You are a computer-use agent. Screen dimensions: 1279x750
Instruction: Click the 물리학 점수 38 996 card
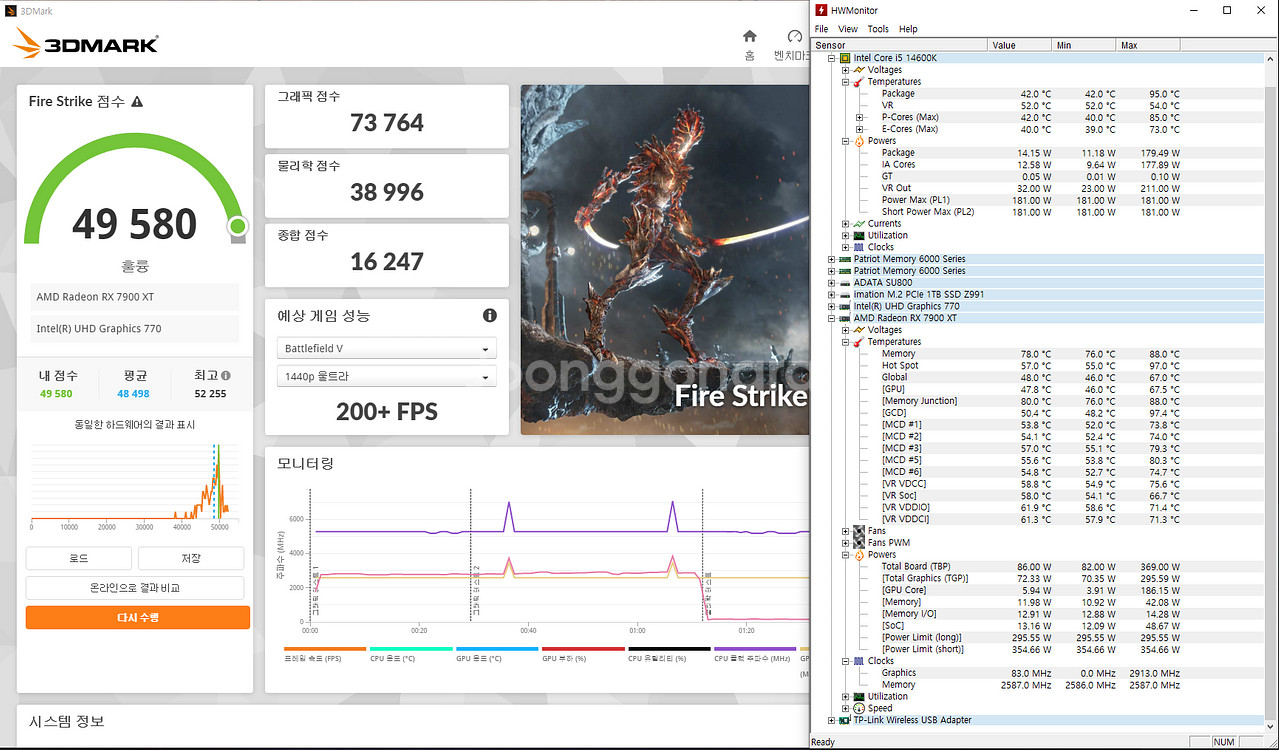coord(386,185)
